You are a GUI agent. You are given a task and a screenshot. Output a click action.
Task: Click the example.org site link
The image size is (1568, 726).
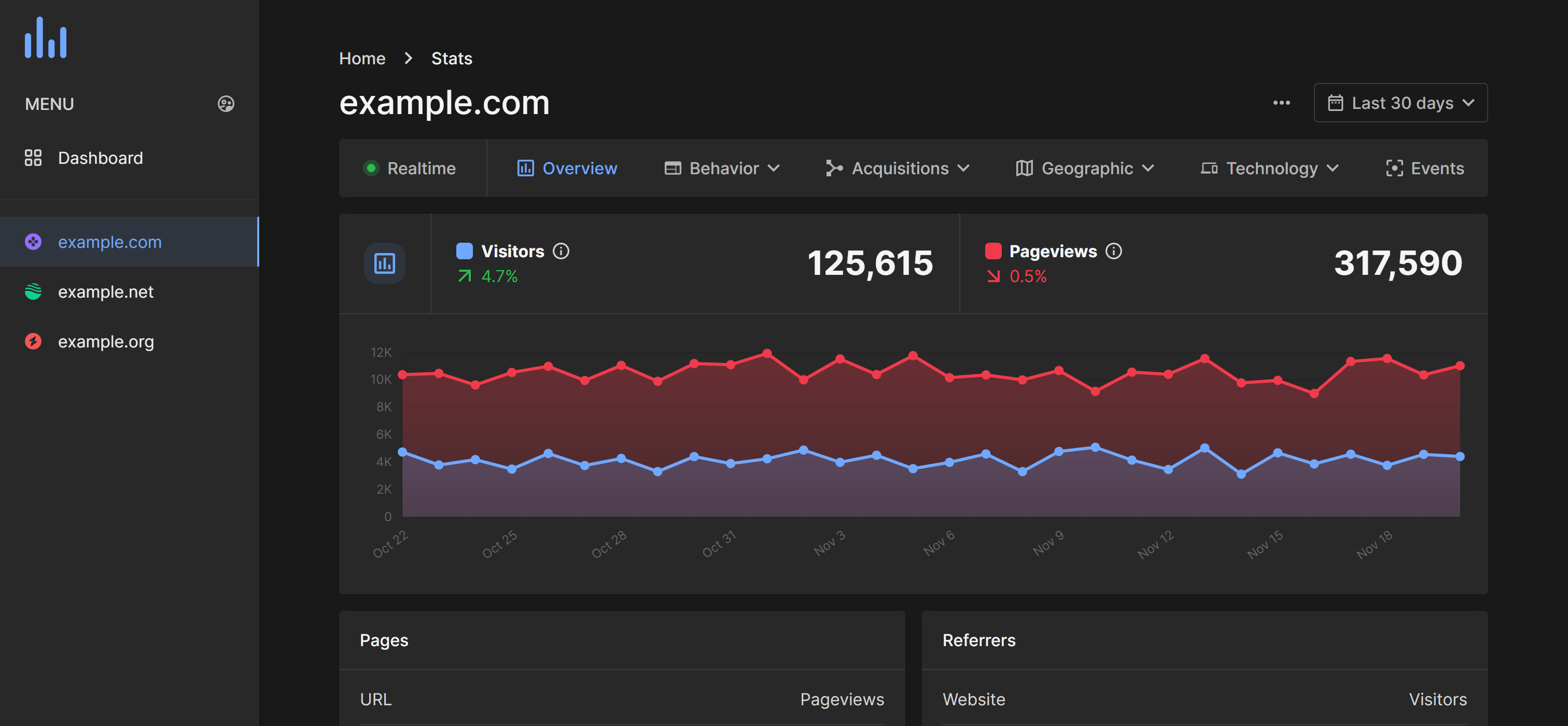106,341
